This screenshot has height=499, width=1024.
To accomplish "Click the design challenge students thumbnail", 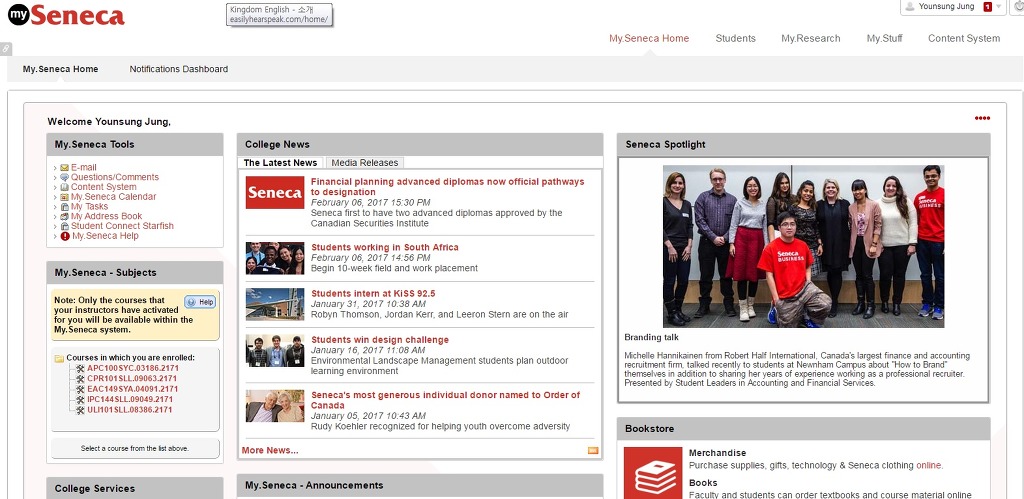I will [x=275, y=351].
